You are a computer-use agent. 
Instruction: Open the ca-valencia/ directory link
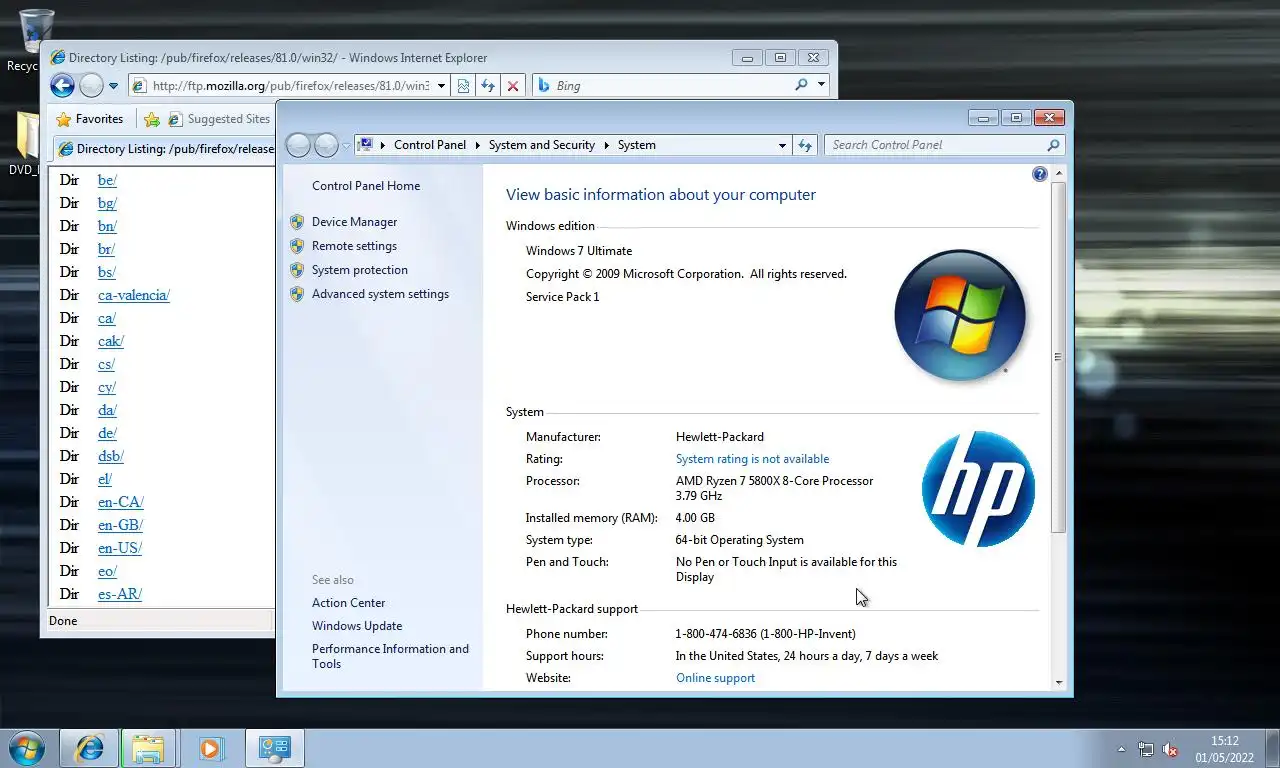click(134, 295)
